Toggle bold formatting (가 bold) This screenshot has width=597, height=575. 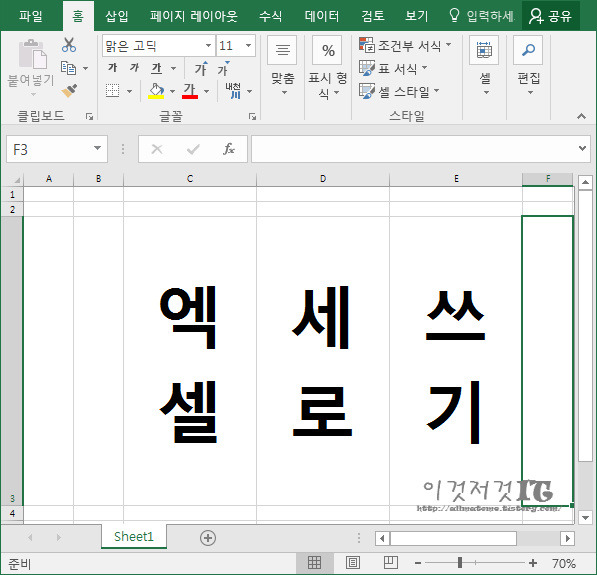112,68
